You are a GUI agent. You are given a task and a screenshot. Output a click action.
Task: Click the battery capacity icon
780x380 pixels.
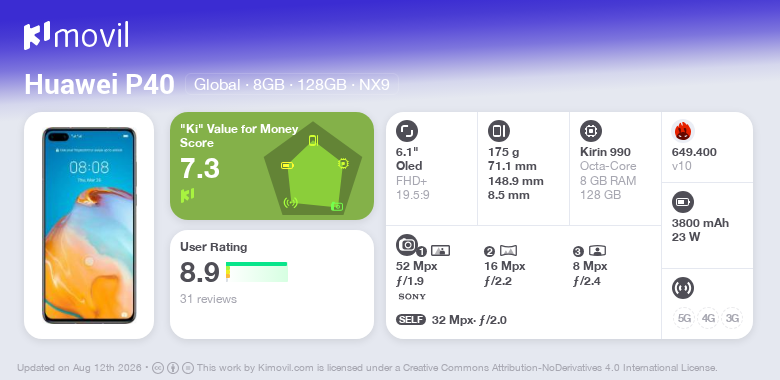click(682, 202)
